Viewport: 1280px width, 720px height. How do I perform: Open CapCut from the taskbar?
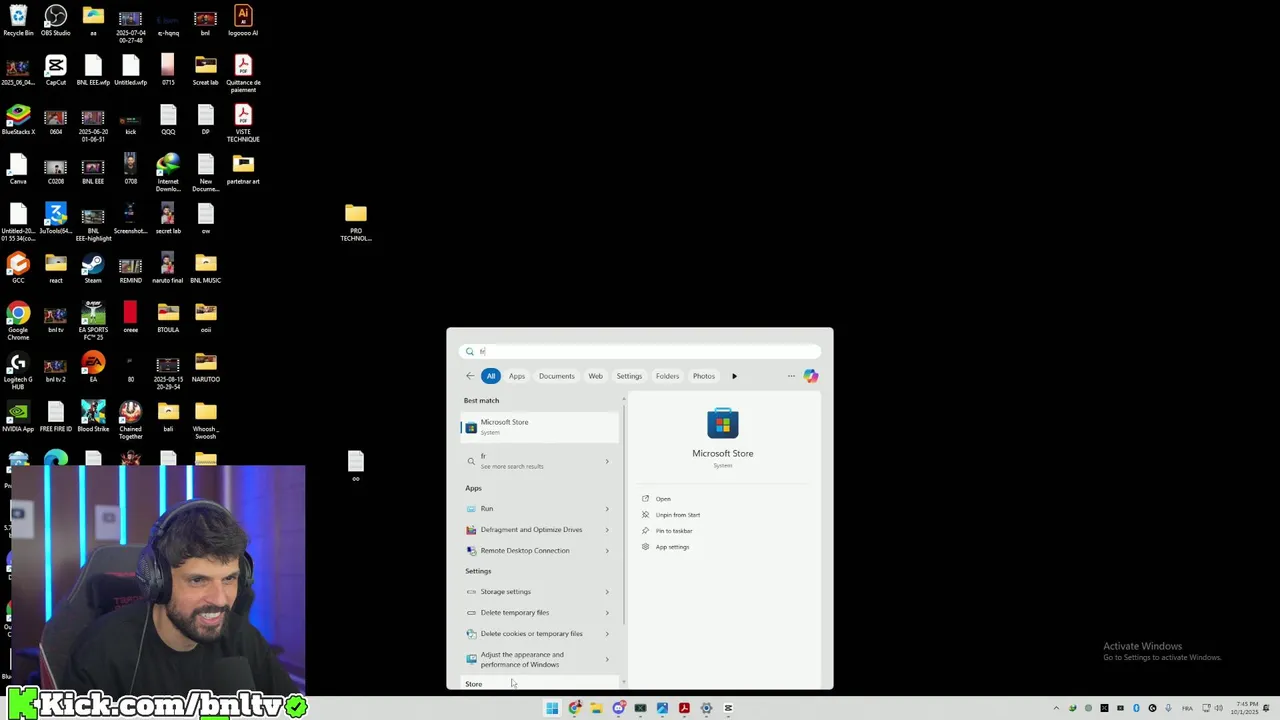pos(728,708)
